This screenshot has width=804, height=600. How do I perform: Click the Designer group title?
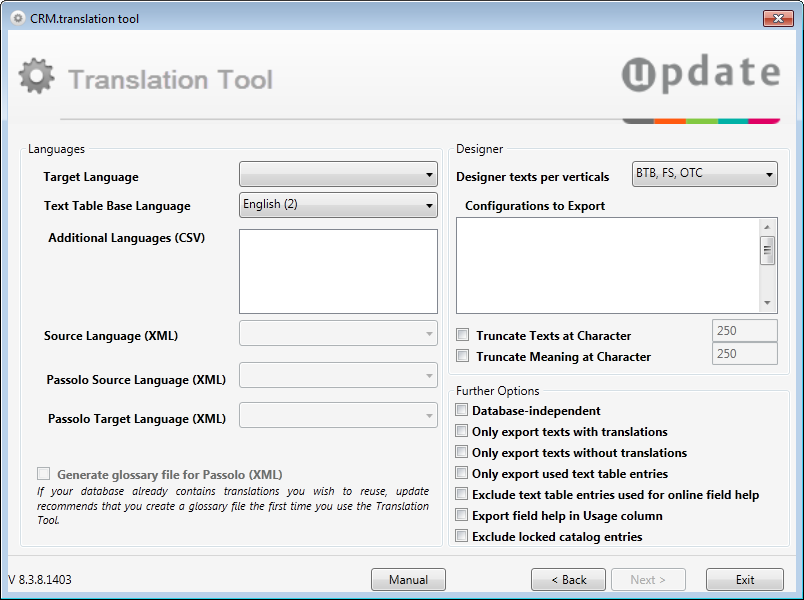pyautogui.click(x=479, y=149)
